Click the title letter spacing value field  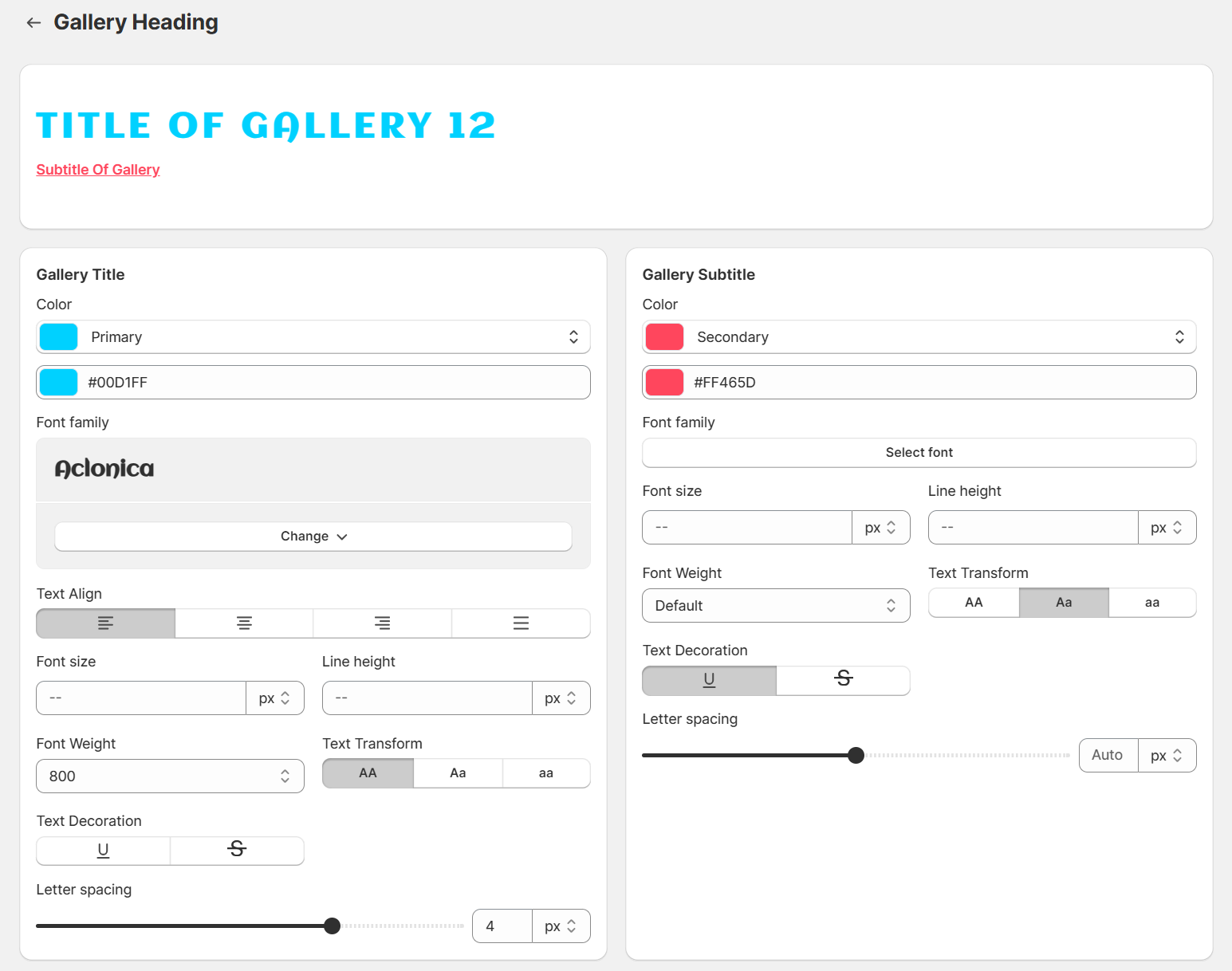click(x=502, y=926)
